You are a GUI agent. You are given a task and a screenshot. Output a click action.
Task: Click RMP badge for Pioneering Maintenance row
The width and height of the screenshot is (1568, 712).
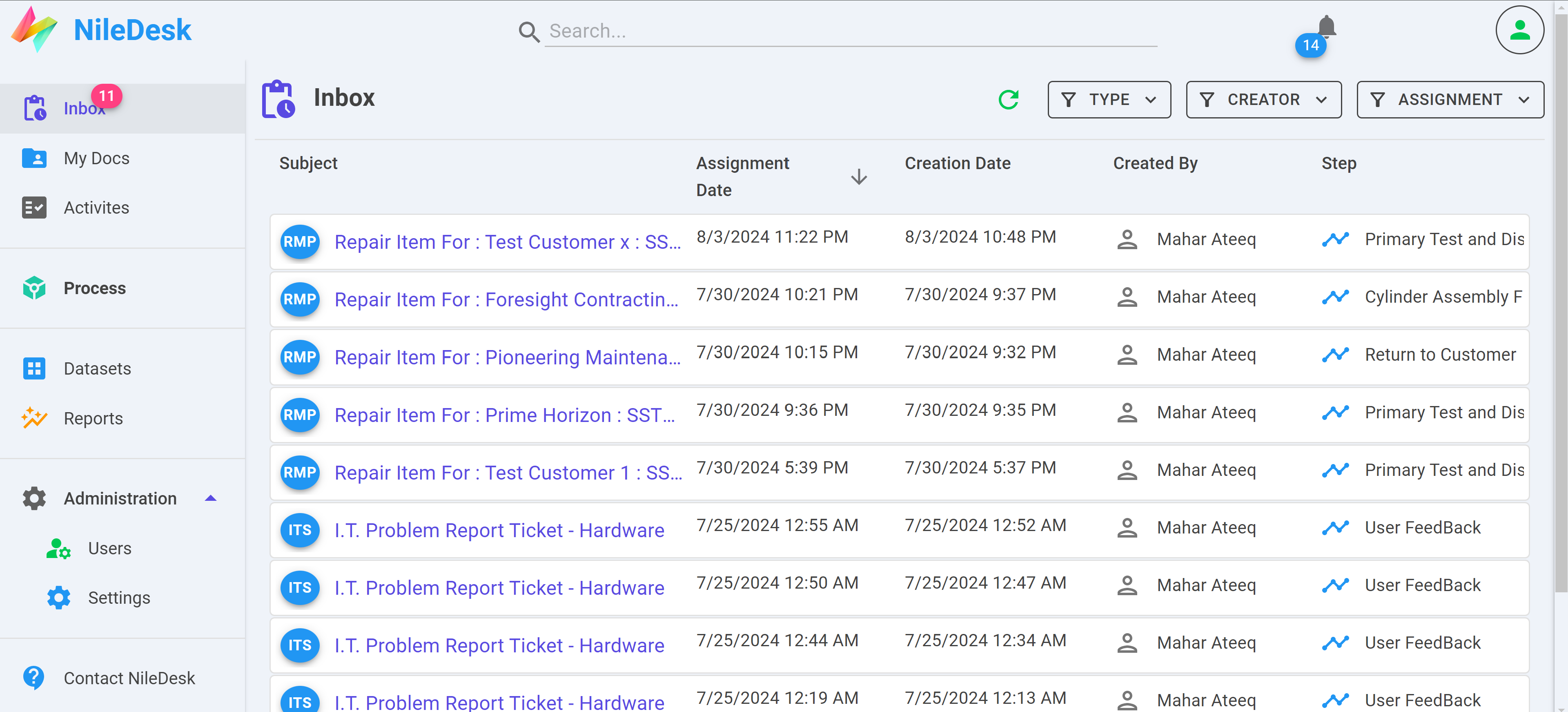click(299, 357)
